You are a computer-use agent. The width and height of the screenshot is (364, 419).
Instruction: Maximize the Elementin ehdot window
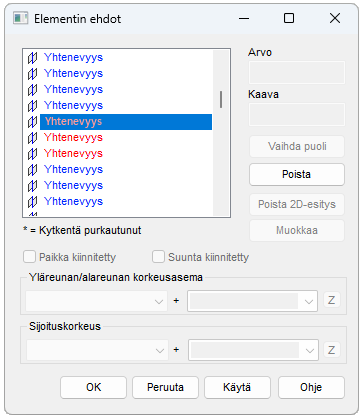click(289, 18)
